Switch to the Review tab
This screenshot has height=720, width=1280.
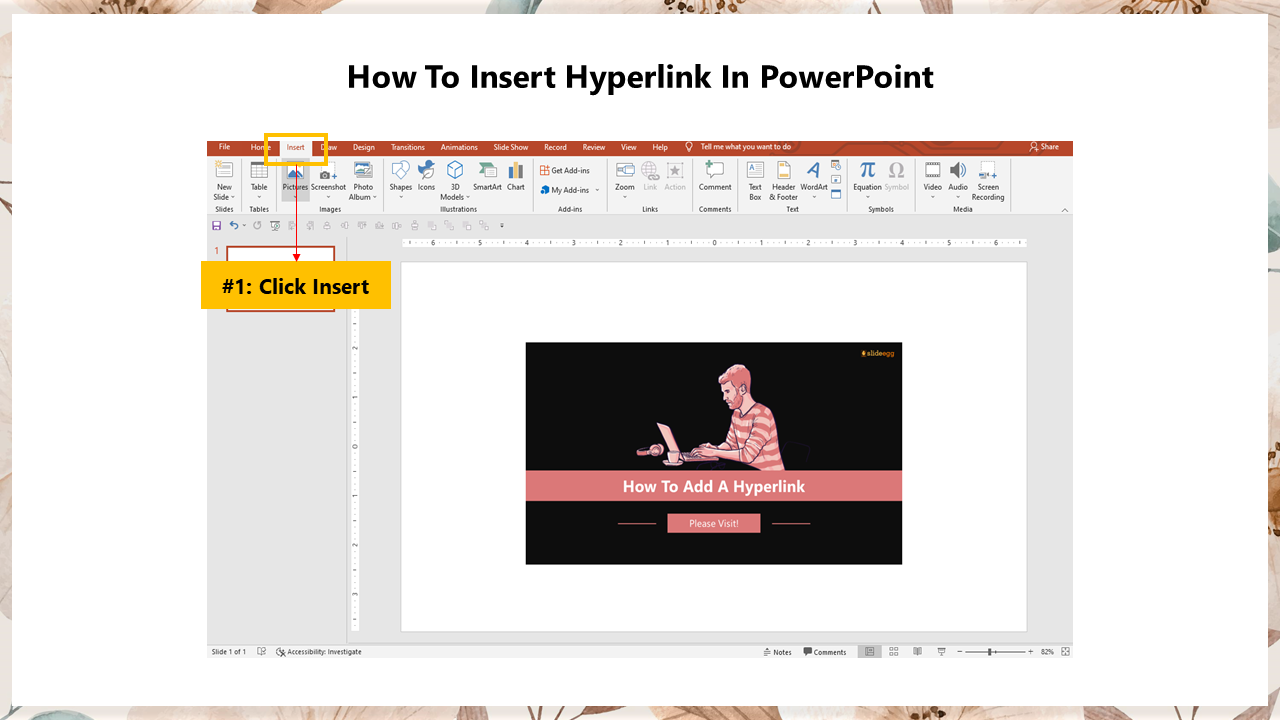pos(594,147)
